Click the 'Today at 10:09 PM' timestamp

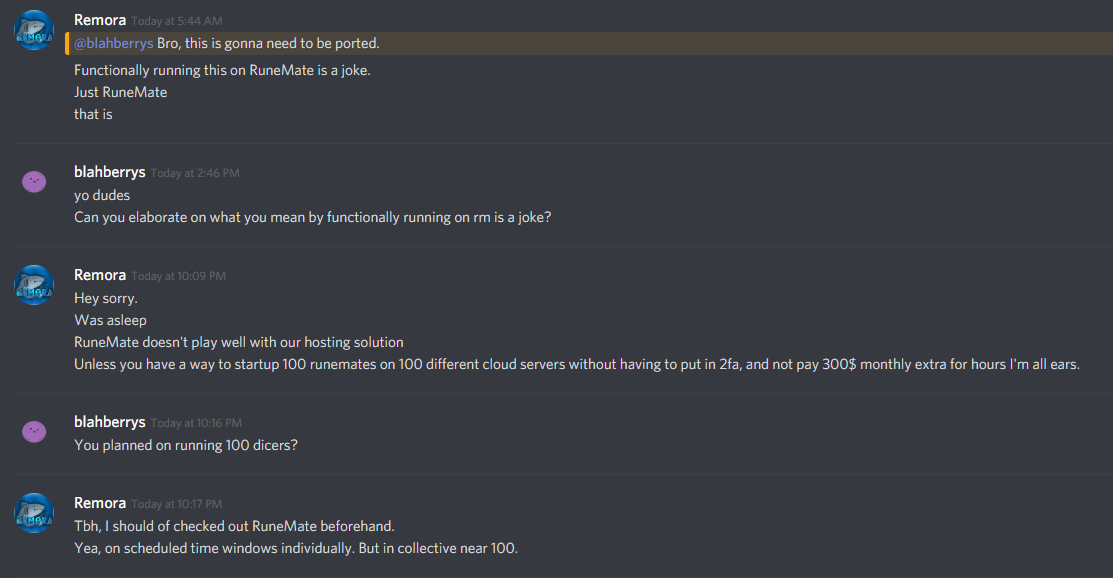[x=179, y=276]
